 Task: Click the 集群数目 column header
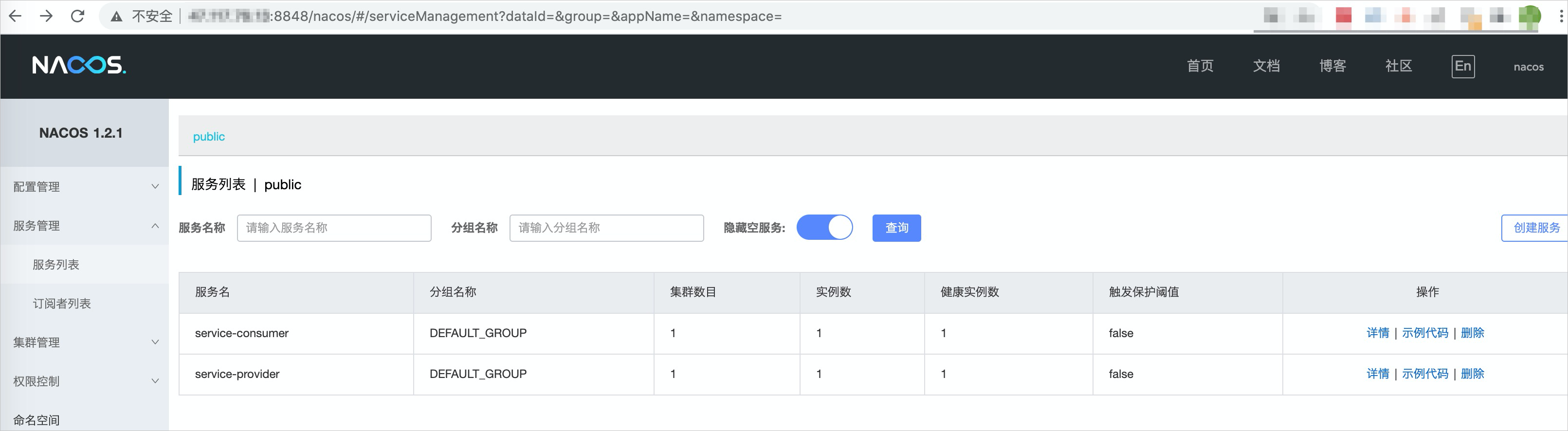point(693,292)
